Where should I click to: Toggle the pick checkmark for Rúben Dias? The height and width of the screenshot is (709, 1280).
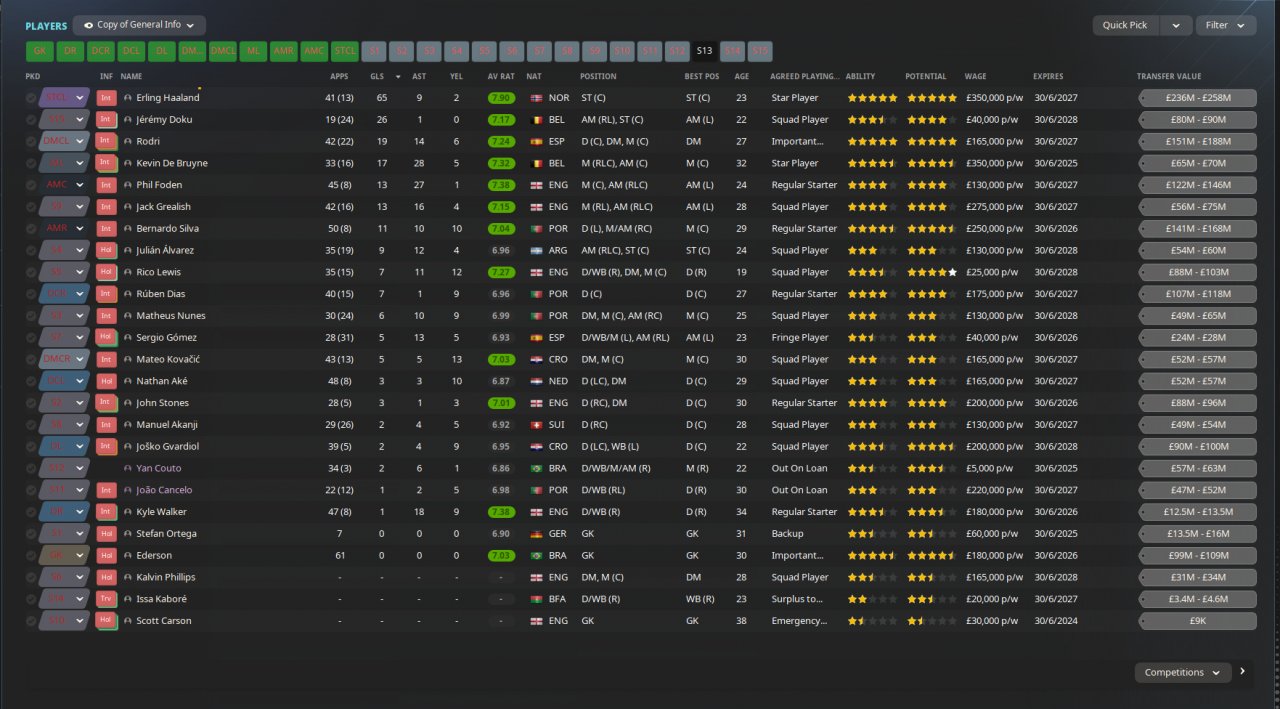[x=31, y=294]
